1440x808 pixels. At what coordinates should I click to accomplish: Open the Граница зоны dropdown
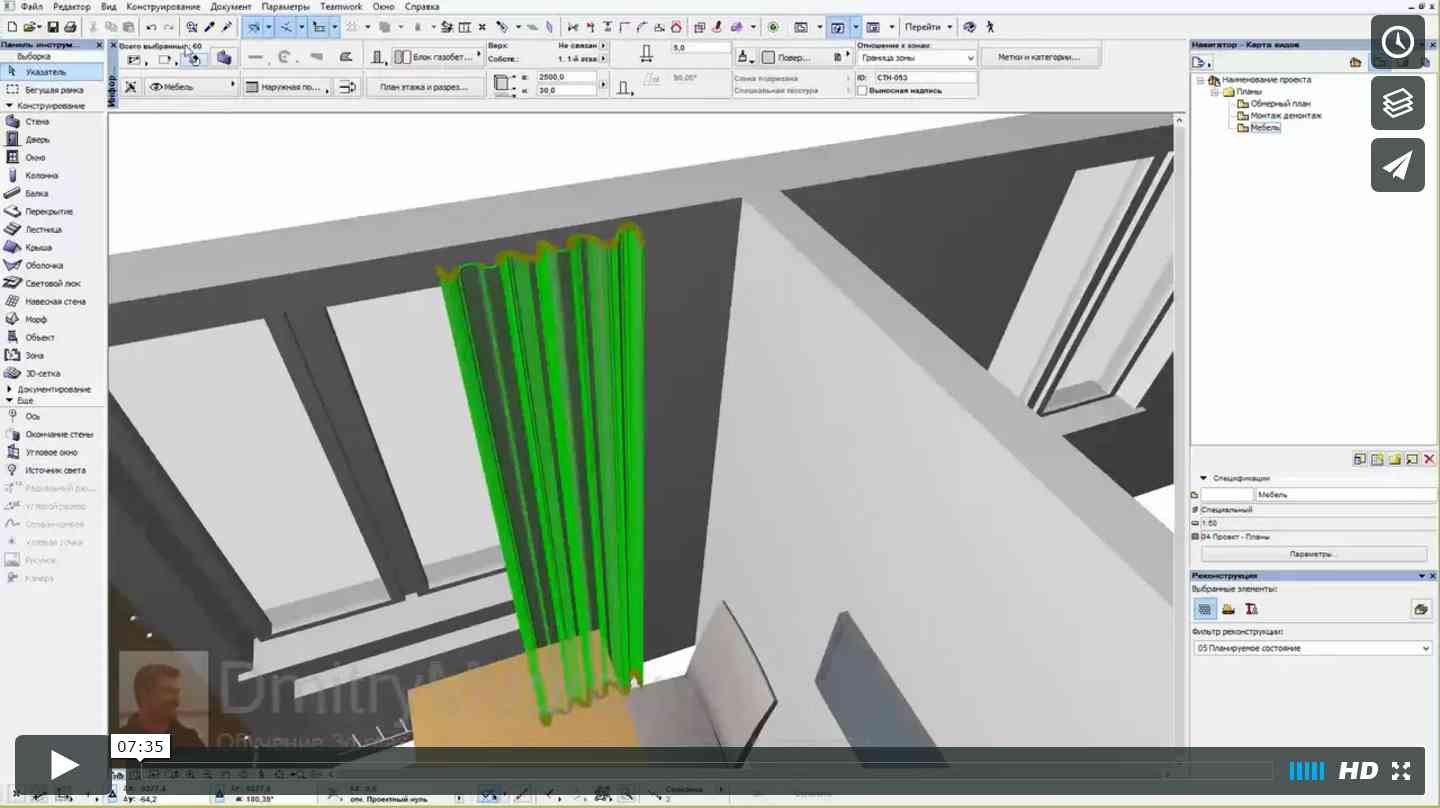(x=916, y=58)
